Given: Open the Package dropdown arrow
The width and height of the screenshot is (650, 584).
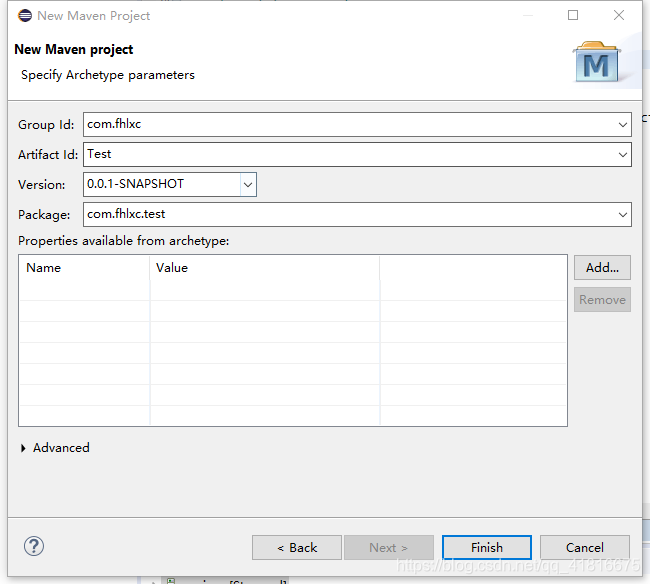Looking at the screenshot, I should (622, 215).
